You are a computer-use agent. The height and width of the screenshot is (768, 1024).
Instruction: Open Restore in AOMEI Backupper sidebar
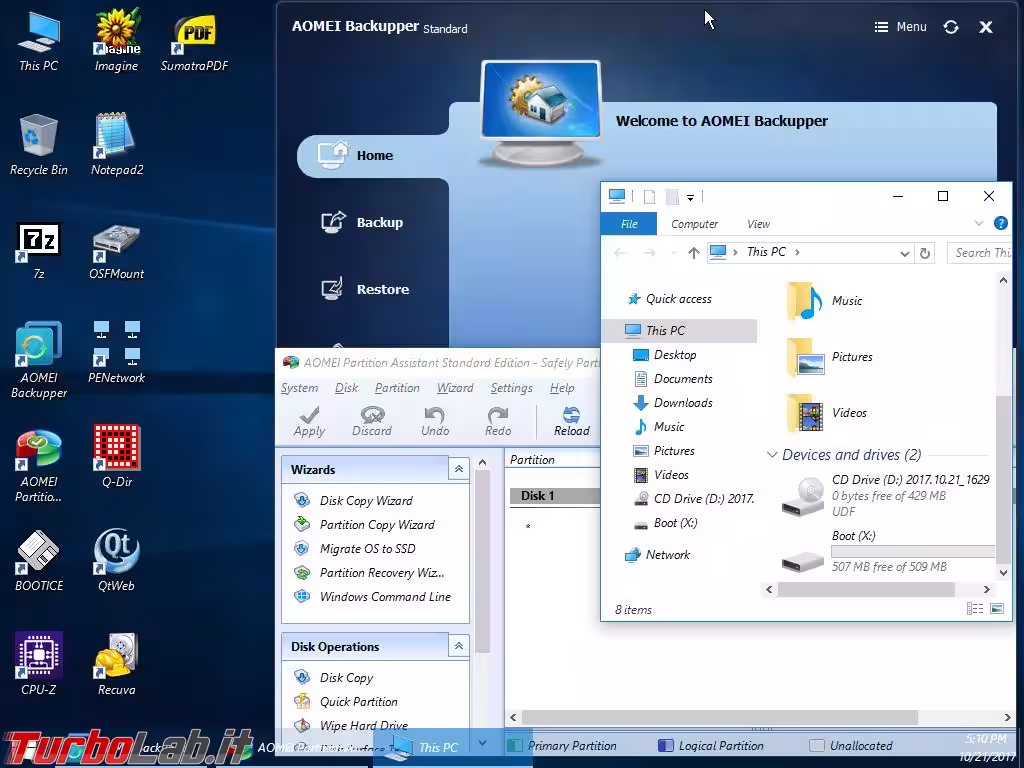pos(382,289)
